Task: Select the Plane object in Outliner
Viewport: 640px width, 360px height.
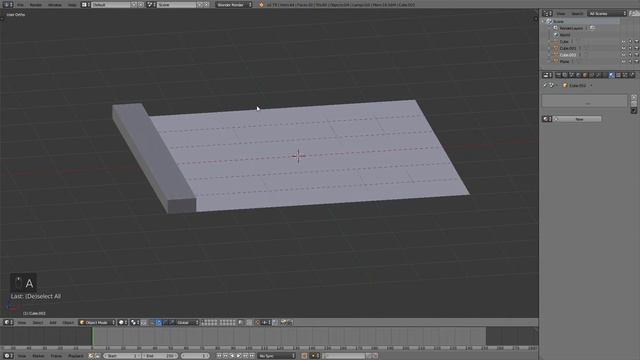Action: pos(564,61)
